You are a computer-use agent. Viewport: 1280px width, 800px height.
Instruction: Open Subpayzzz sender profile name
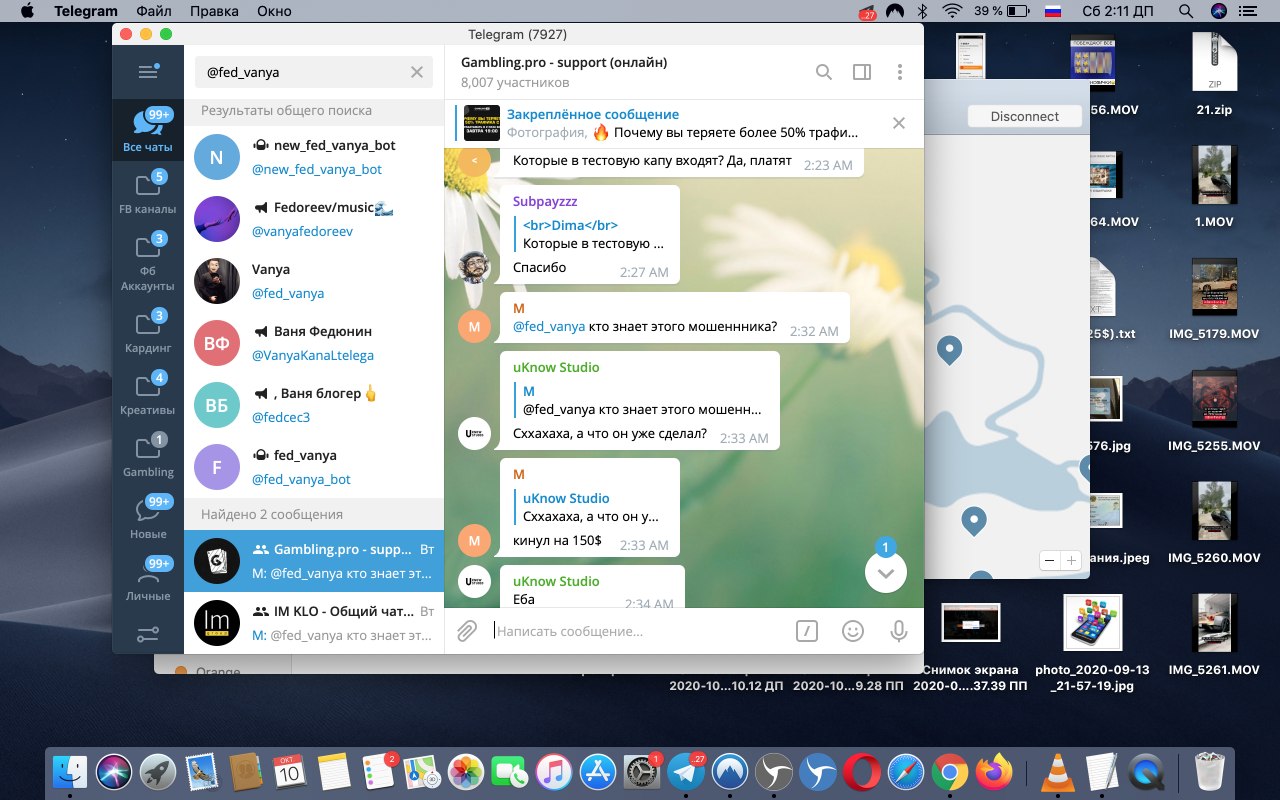click(545, 201)
